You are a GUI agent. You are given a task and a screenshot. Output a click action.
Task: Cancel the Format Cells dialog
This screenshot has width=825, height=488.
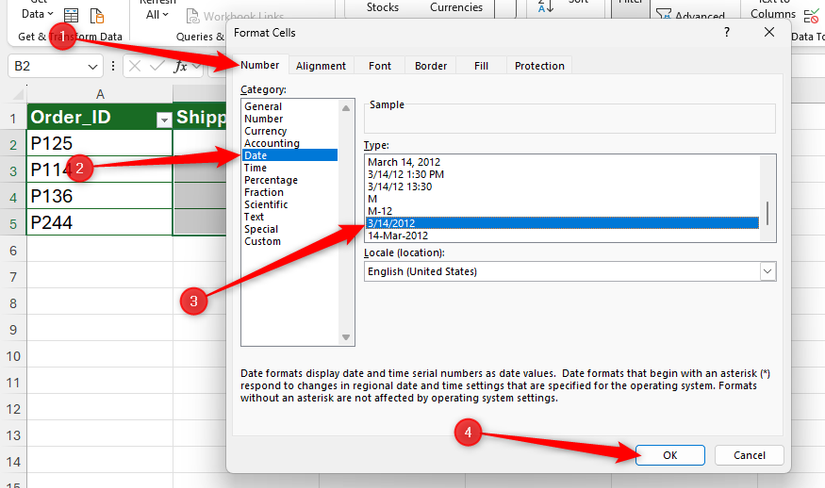tap(749, 455)
